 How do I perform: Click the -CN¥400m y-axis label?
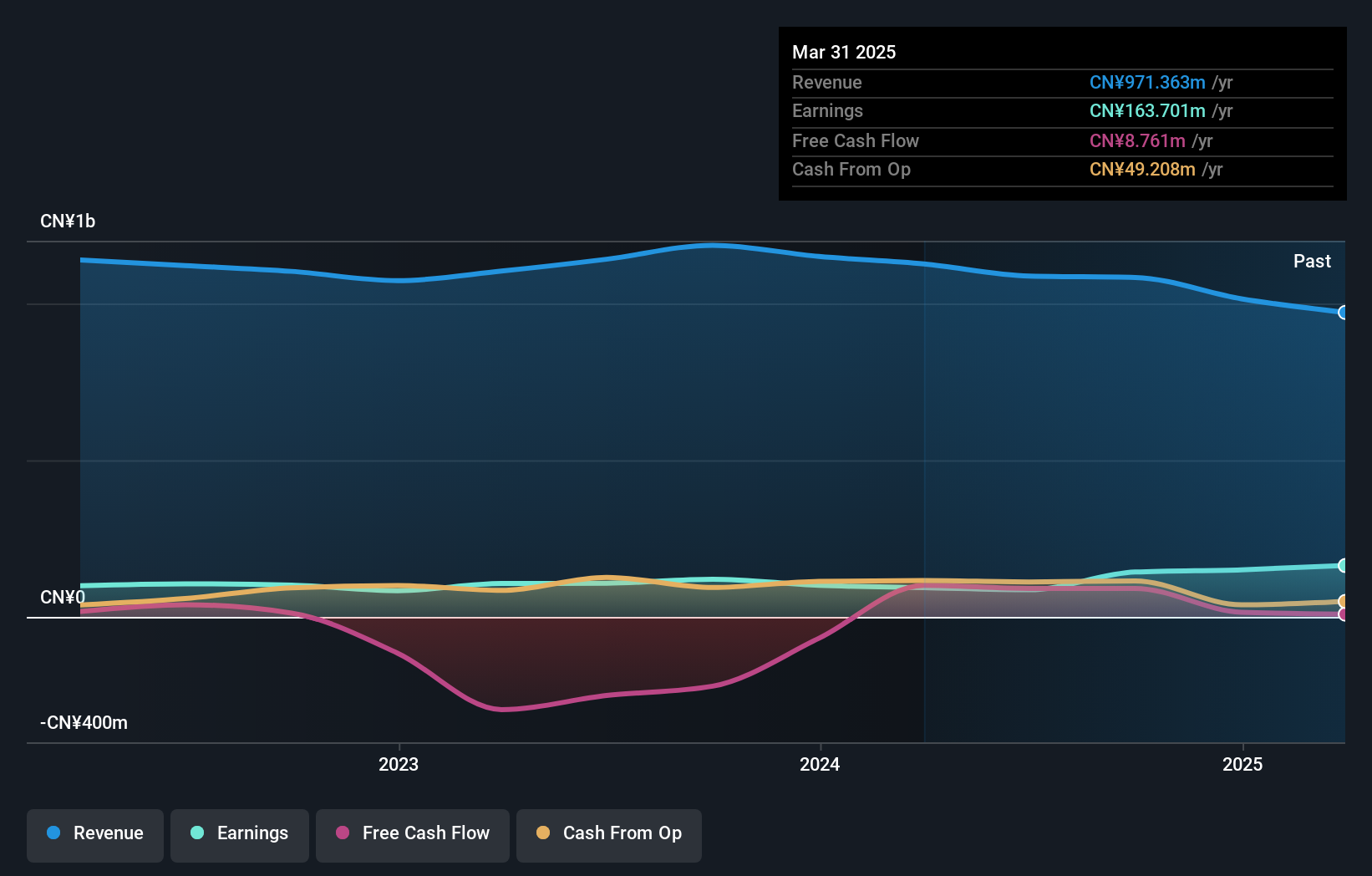tap(84, 723)
